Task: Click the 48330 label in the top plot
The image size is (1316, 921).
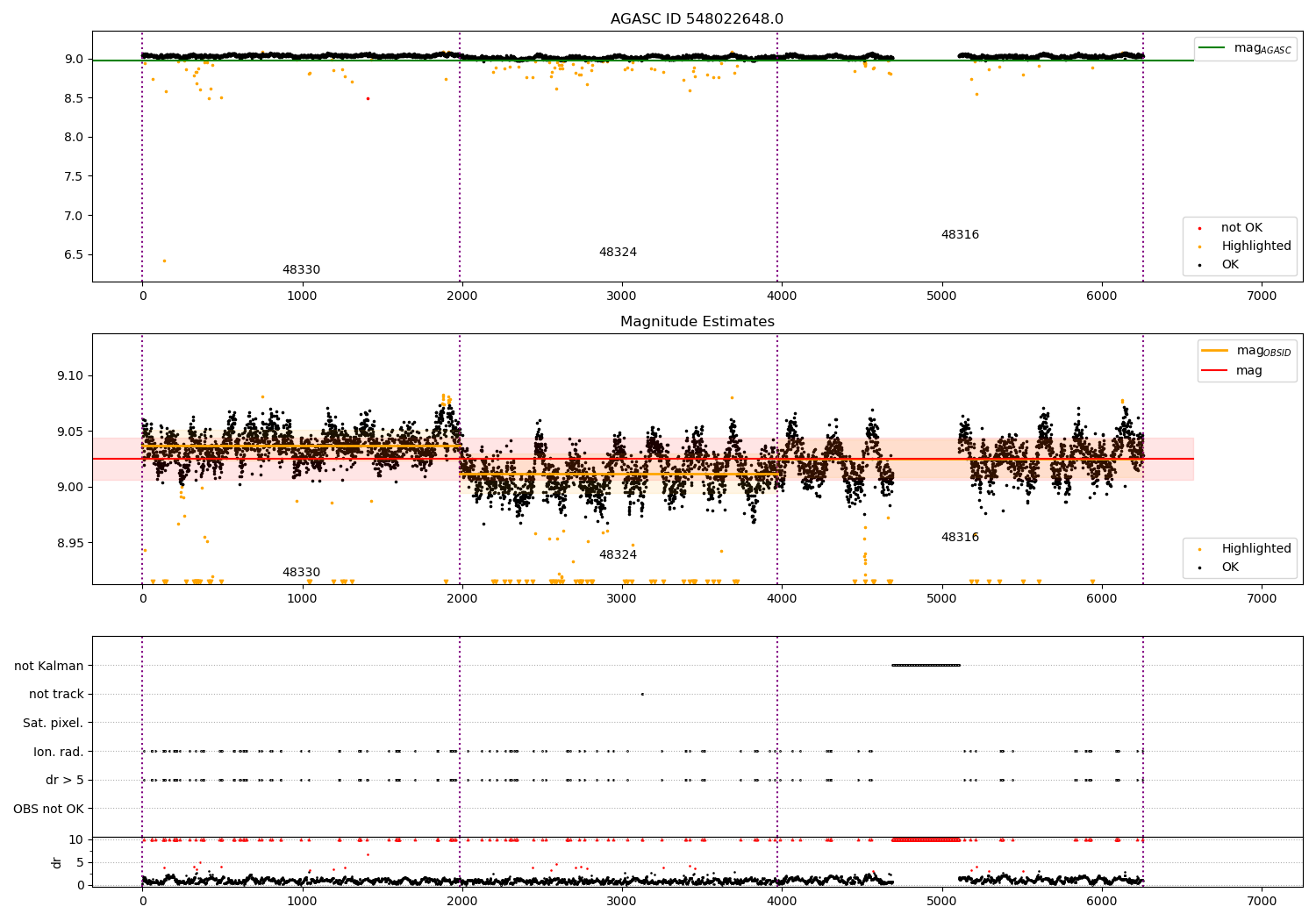Action: [301, 270]
